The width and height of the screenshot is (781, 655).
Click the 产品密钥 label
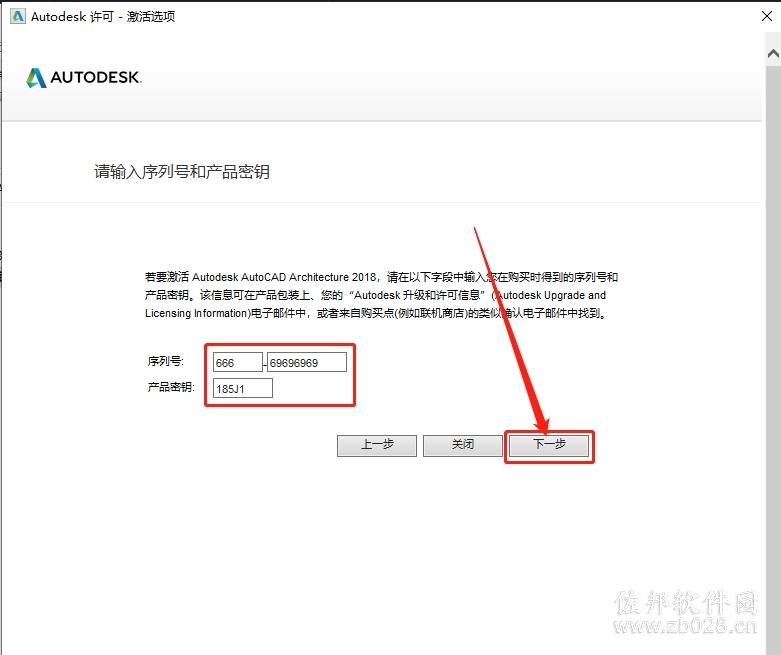tap(171, 387)
